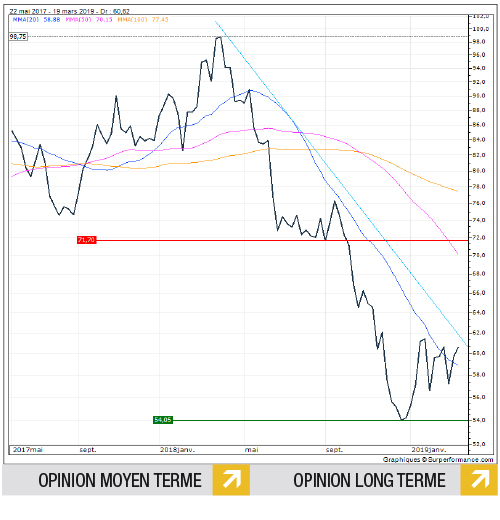Click the 2017mai axis label
Viewport: 500px width, 520px height.
click(28, 449)
